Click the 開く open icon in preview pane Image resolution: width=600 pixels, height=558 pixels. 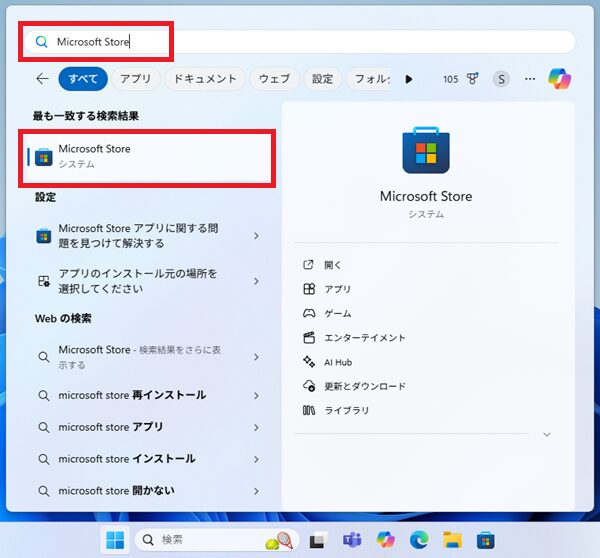308,264
